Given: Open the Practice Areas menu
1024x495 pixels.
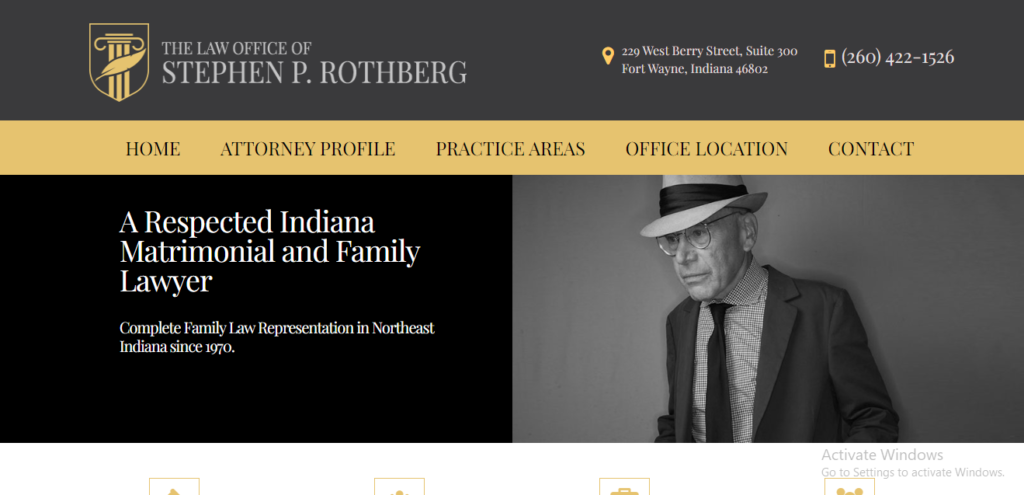Looking at the screenshot, I should click(510, 149).
